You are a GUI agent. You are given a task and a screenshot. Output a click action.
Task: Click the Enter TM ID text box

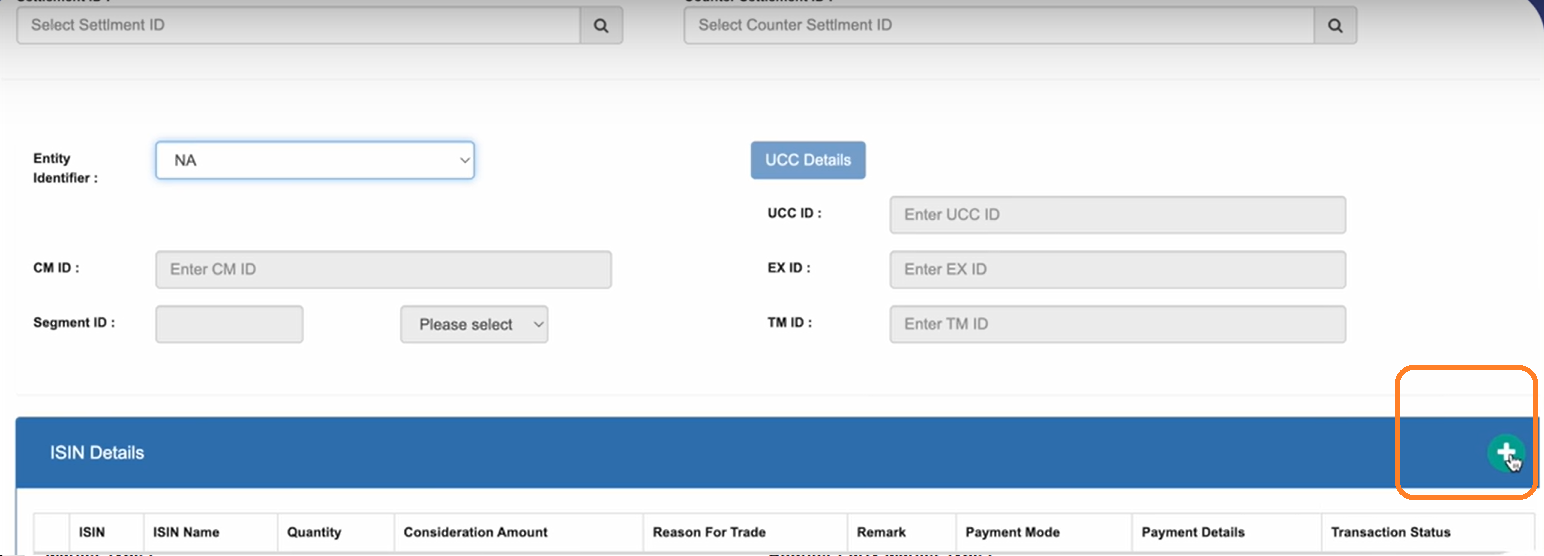[1117, 324]
